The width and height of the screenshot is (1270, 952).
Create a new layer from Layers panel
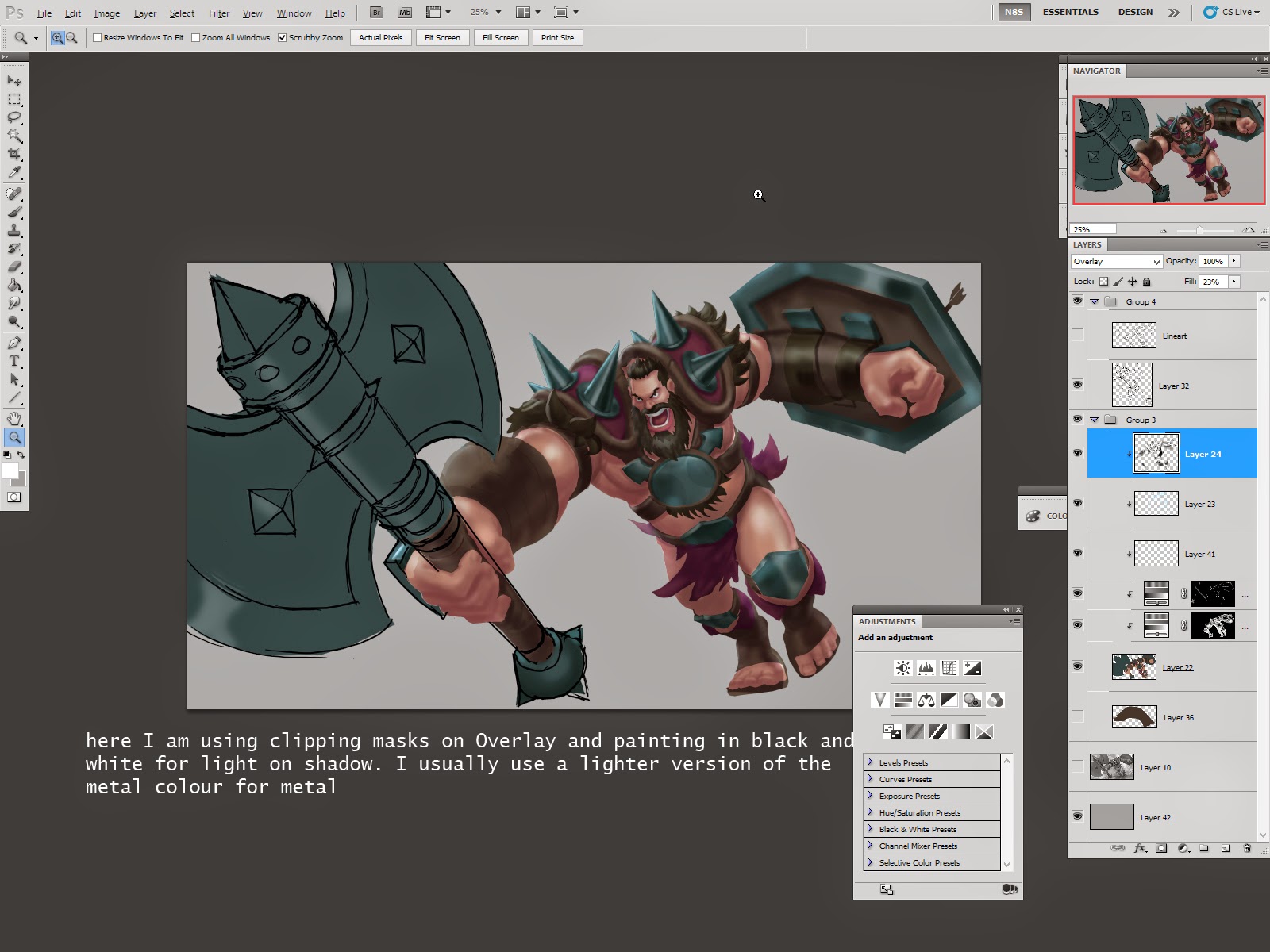(x=1226, y=848)
